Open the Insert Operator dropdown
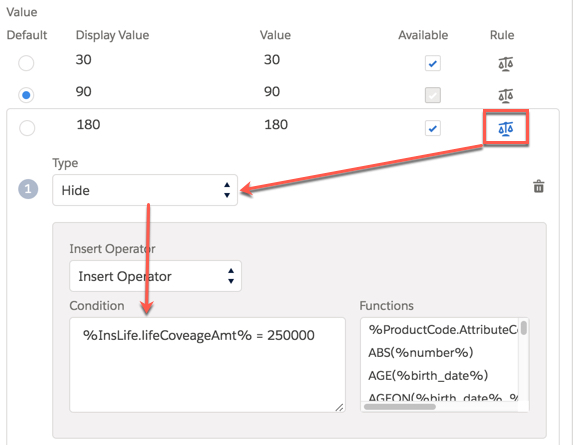The image size is (573, 445). [x=155, y=276]
